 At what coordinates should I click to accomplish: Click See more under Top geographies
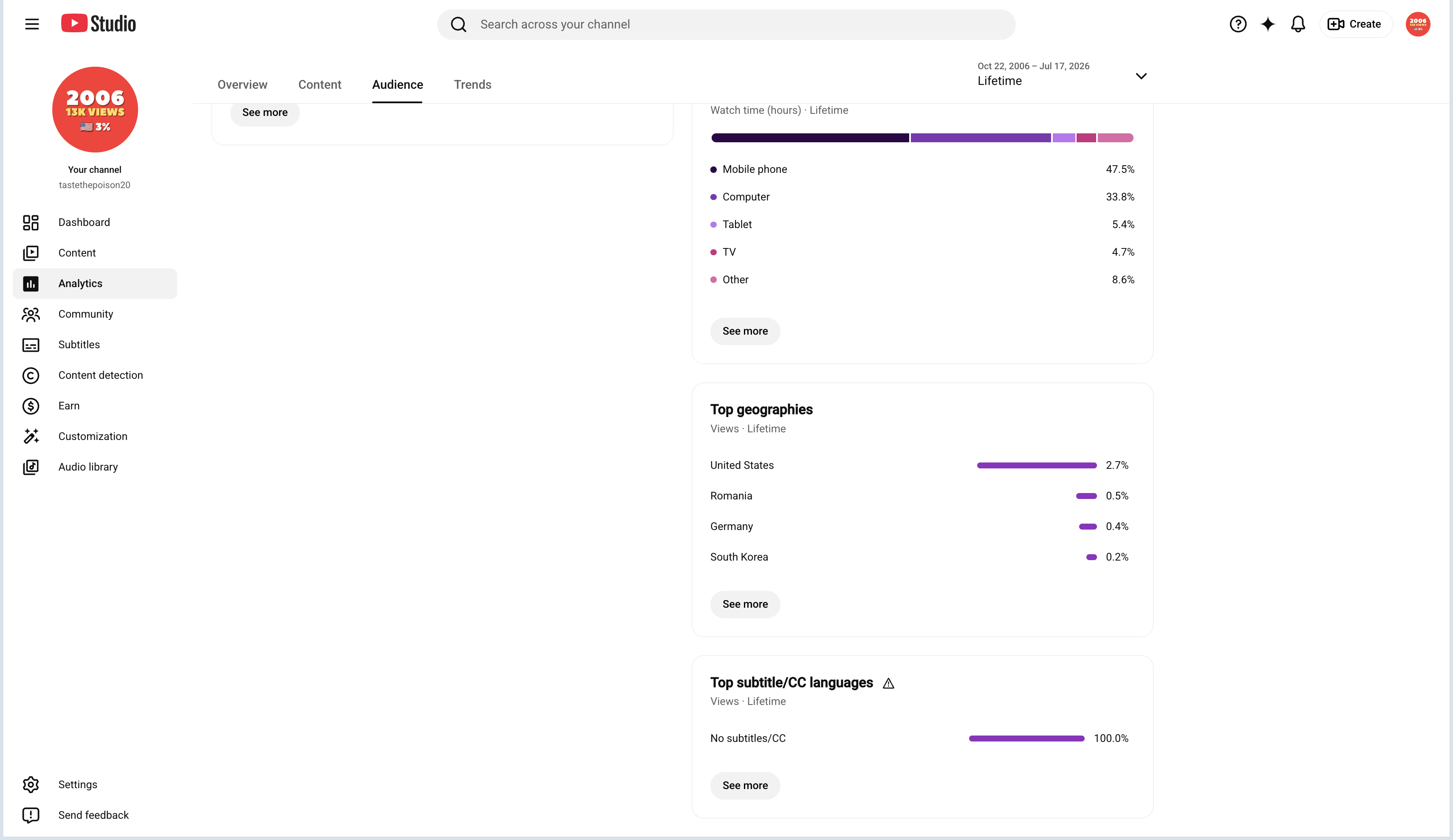pos(745,604)
